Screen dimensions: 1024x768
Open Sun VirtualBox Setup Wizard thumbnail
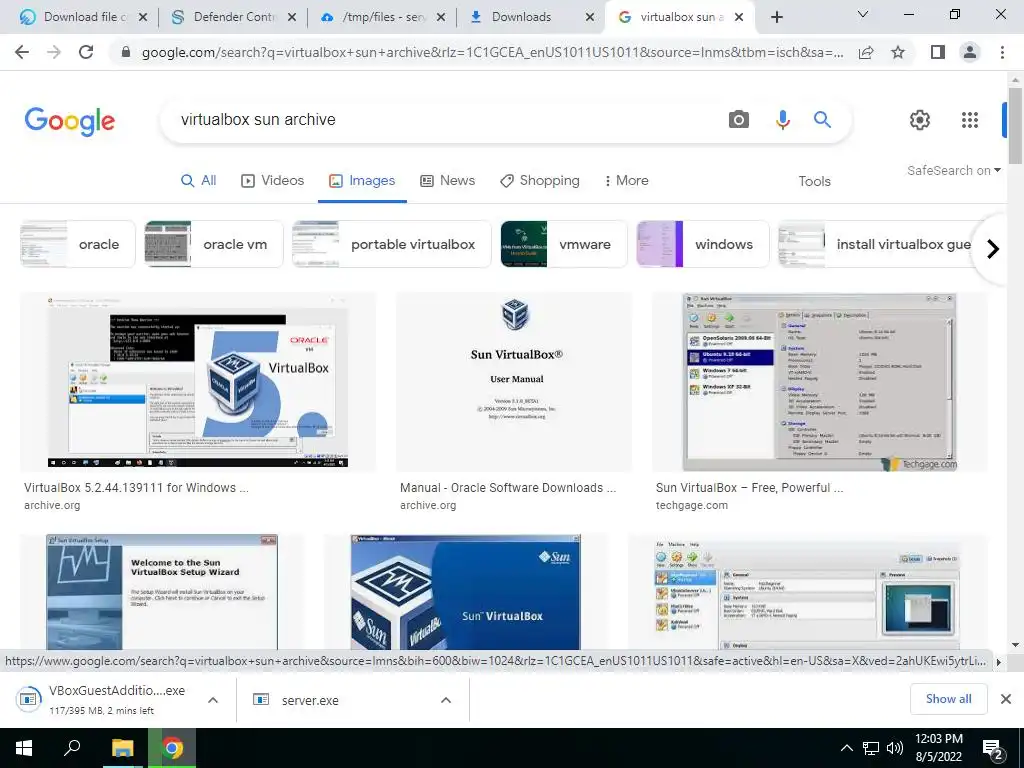(162, 592)
